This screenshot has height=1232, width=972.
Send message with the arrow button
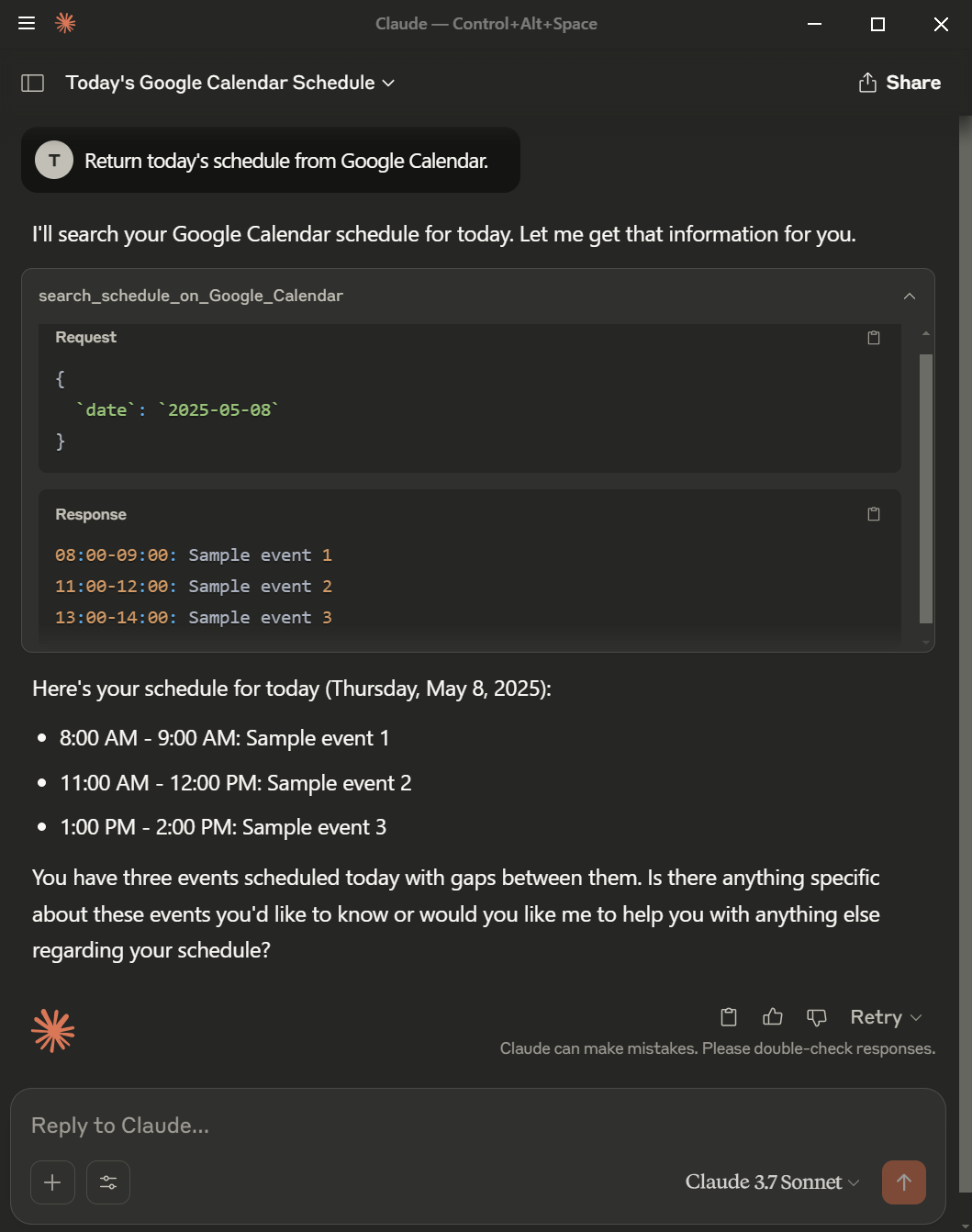[904, 1182]
